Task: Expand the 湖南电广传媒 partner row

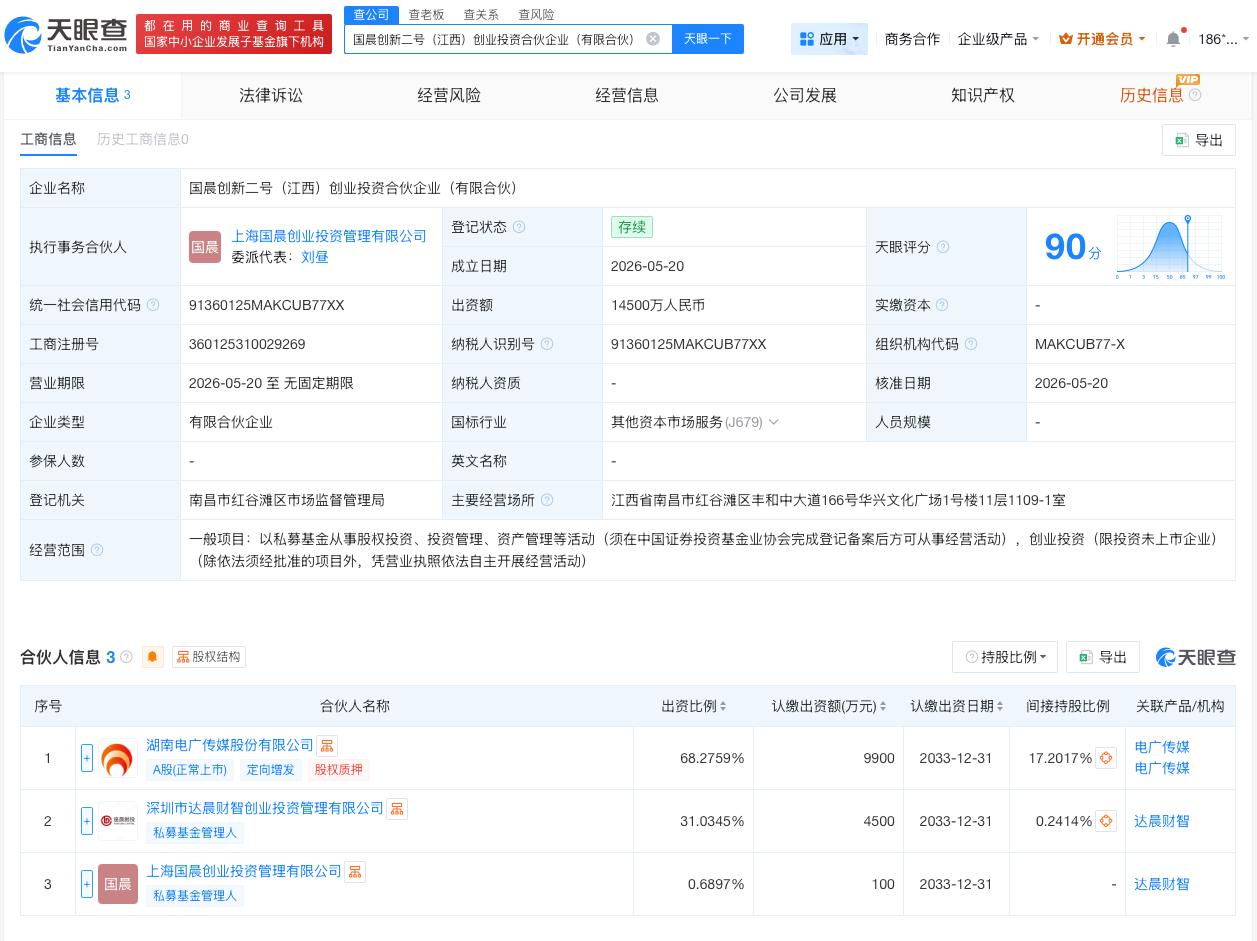Action: [87, 758]
